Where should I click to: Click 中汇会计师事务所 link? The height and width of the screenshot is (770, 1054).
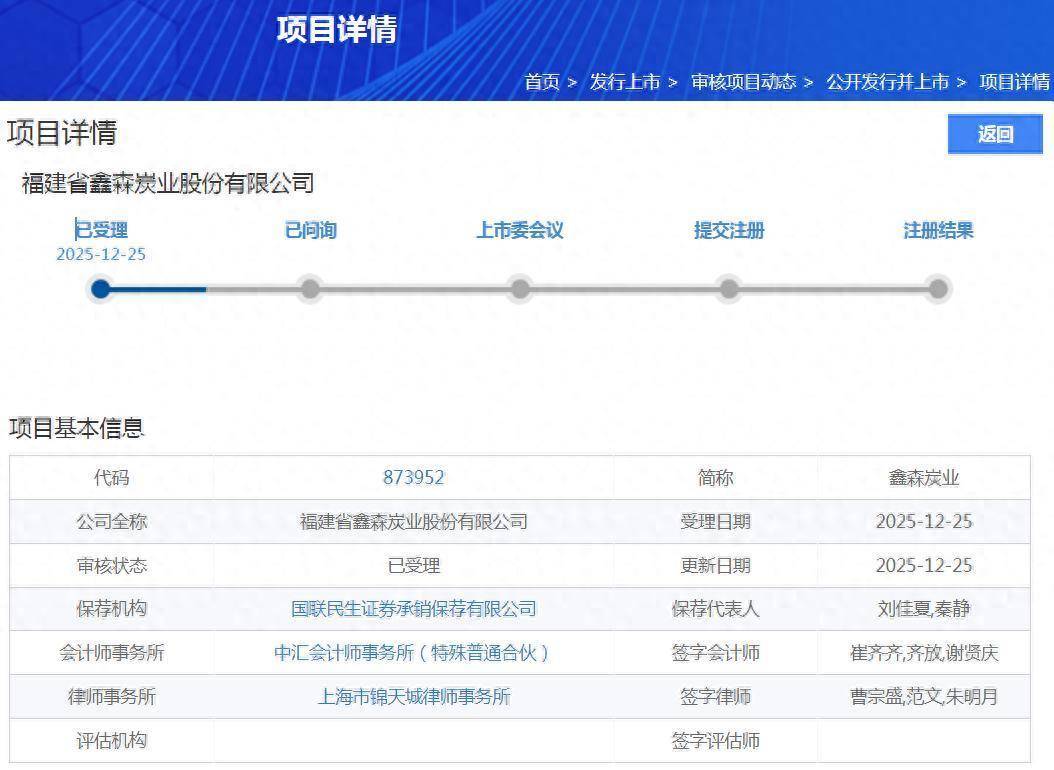point(413,653)
